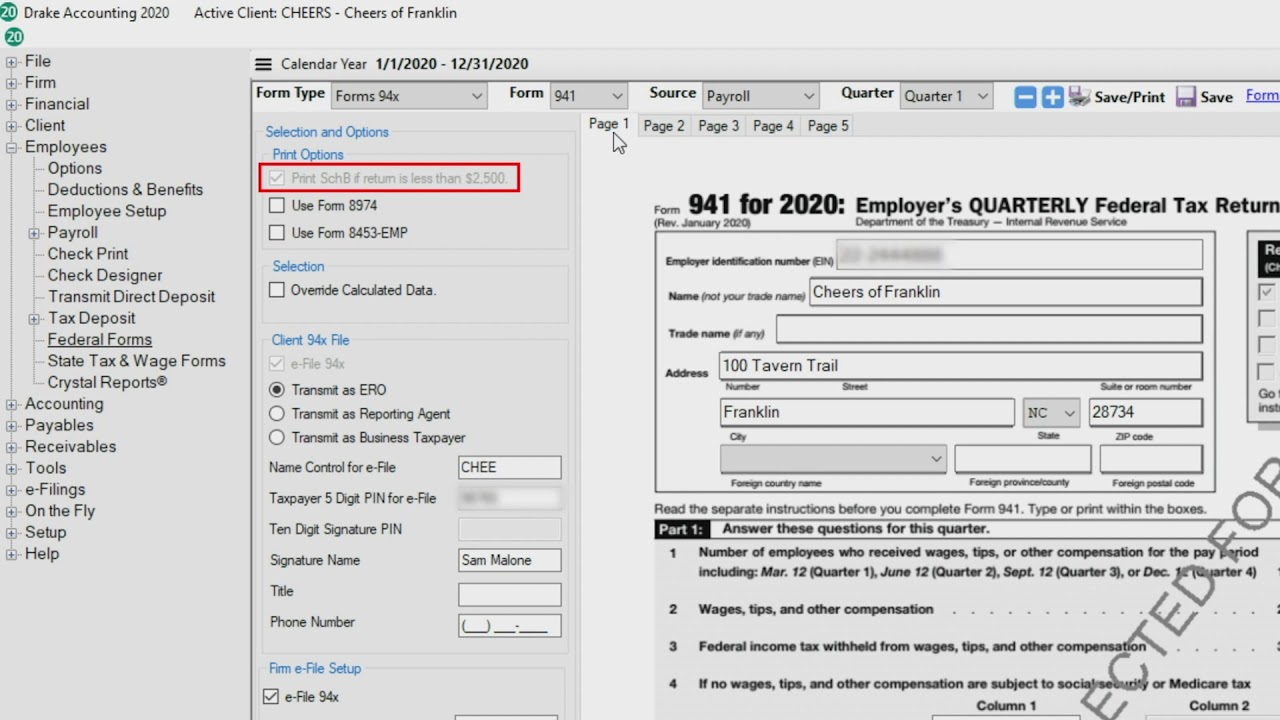1280x720 pixels.
Task: Open Crystal Reports item
Action: pyautogui.click(x=107, y=382)
